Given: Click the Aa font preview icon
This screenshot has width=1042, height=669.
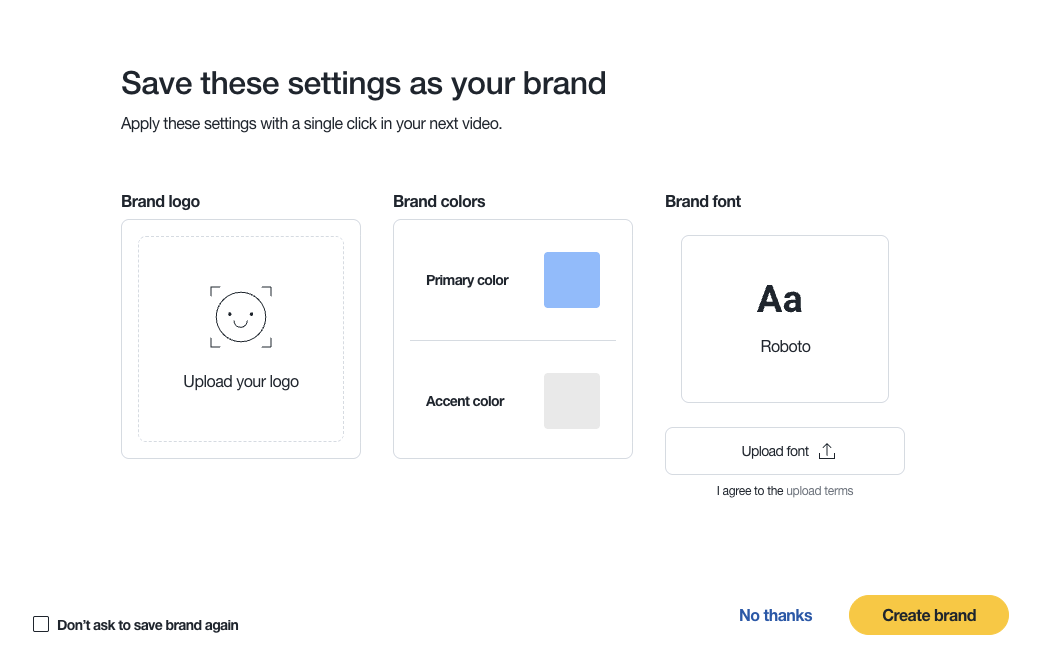Looking at the screenshot, I should [x=780, y=298].
